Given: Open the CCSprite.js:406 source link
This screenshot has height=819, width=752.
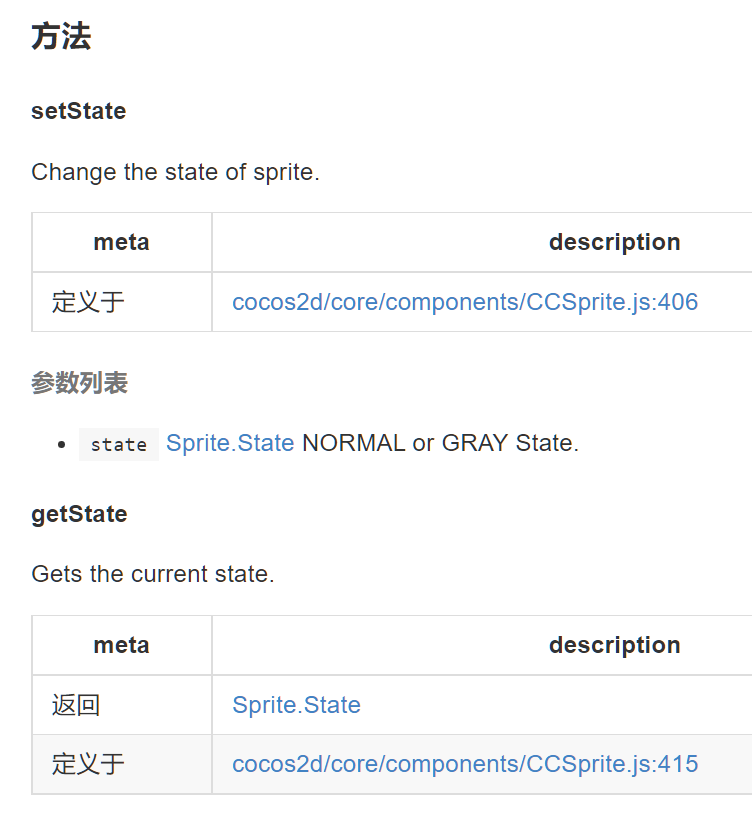Looking at the screenshot, I should 465,302.
